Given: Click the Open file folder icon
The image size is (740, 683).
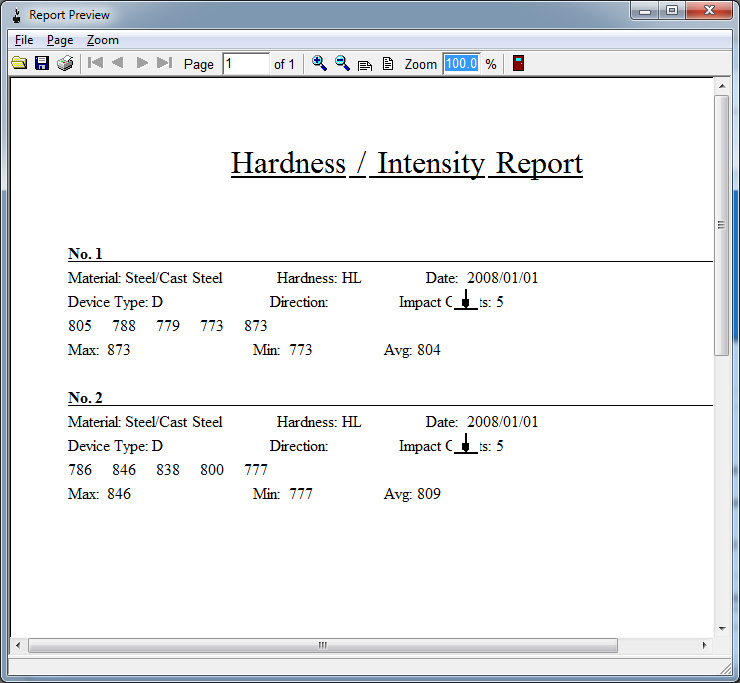Looking at the screenshot, I should click(19, 64).
